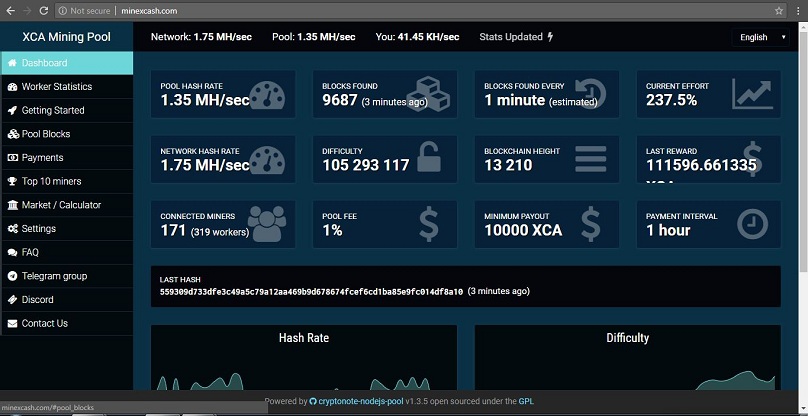Viewport: 808px width, 416px height.
Task: Click the Pool 1.35 MH/sec header stat
Action: click(314, 37)
